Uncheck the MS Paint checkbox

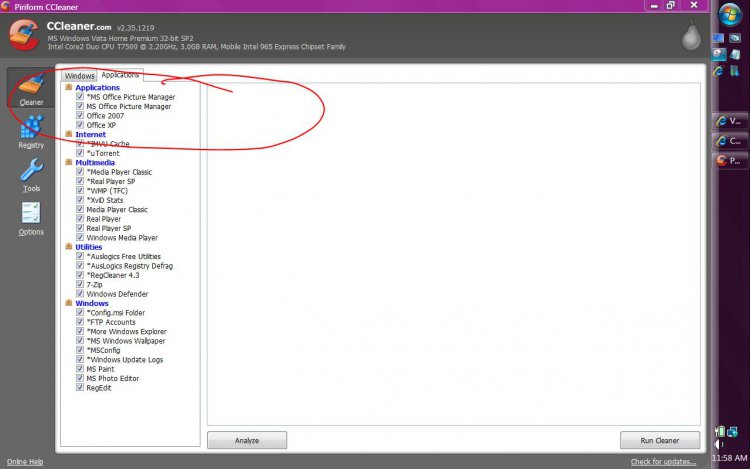[80, 369]
